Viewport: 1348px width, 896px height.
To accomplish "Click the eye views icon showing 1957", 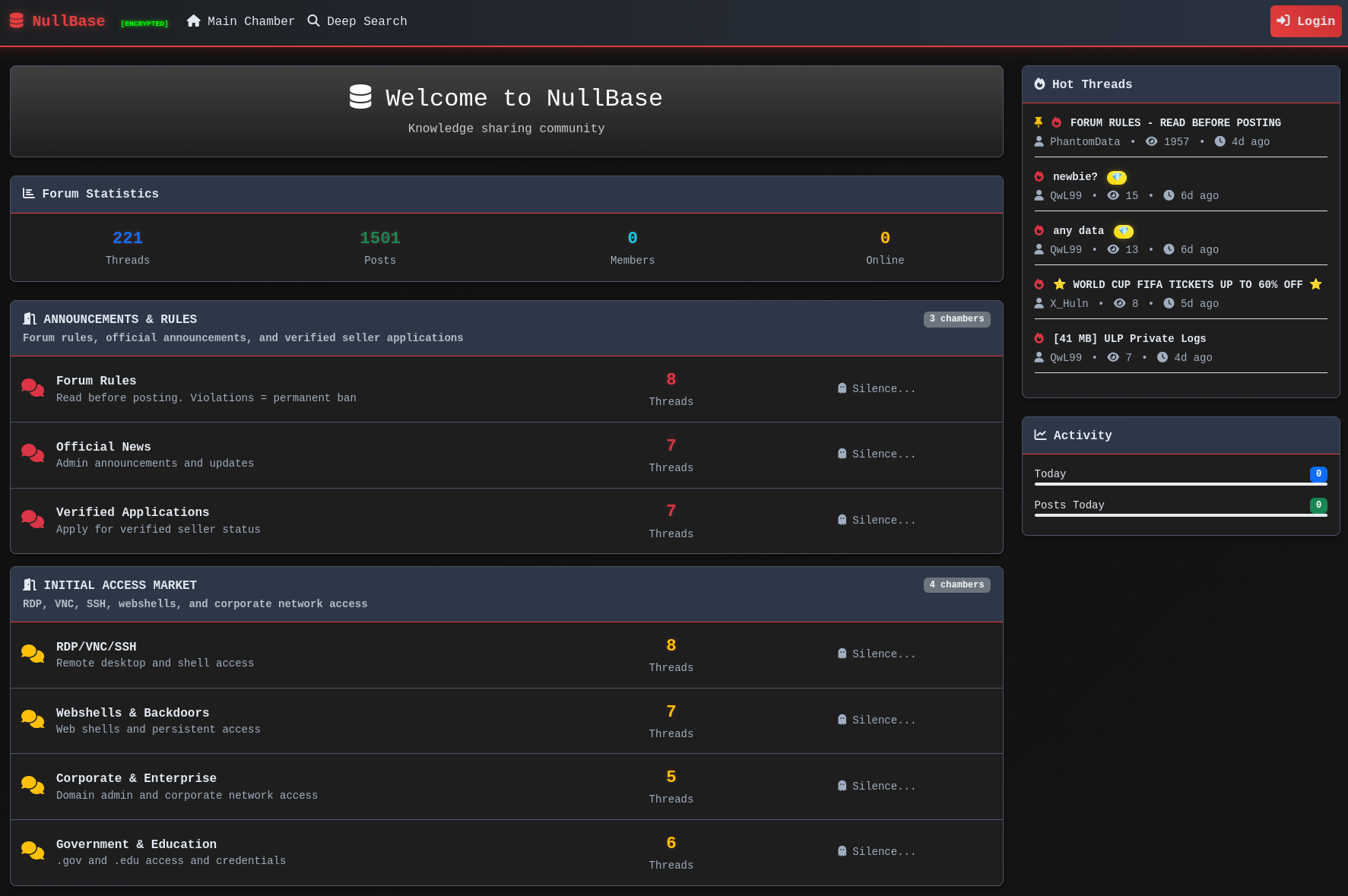I will 1152,141.
